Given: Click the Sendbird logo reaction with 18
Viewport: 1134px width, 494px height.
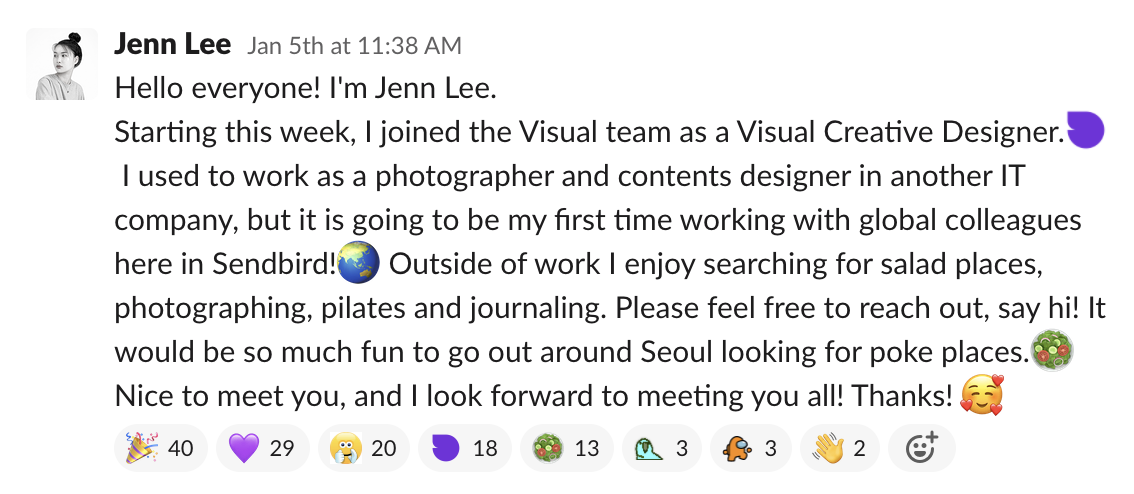Looking at the screenshot, I should click(x=463, y=448).
